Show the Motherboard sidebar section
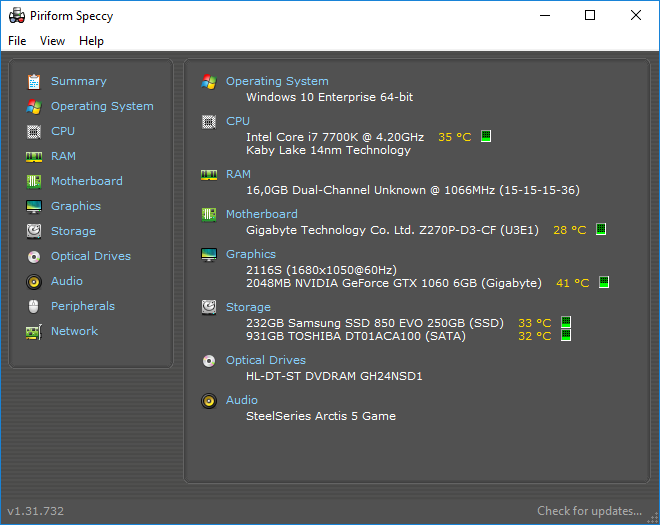 coord(87,181)
